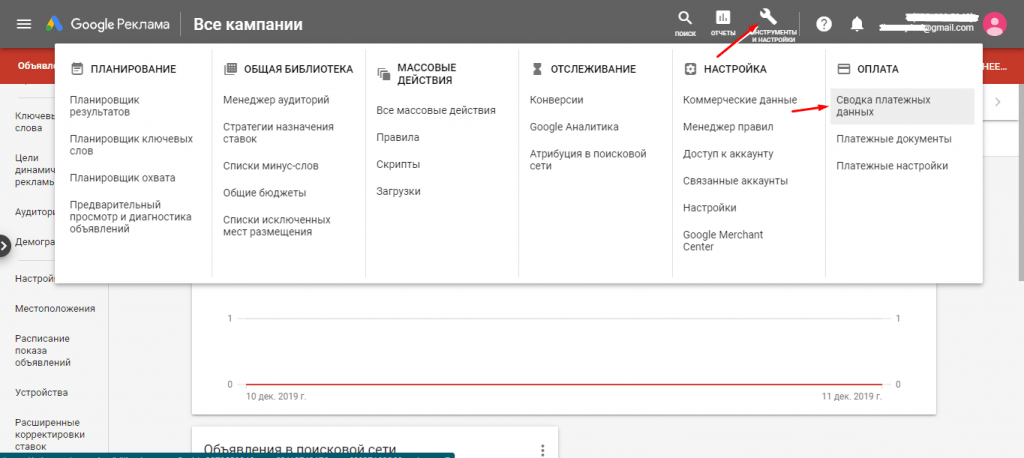Click the ОТСЛЕЖИВАНИЕ column heading
1024x458 pixels.
(593, 69)
